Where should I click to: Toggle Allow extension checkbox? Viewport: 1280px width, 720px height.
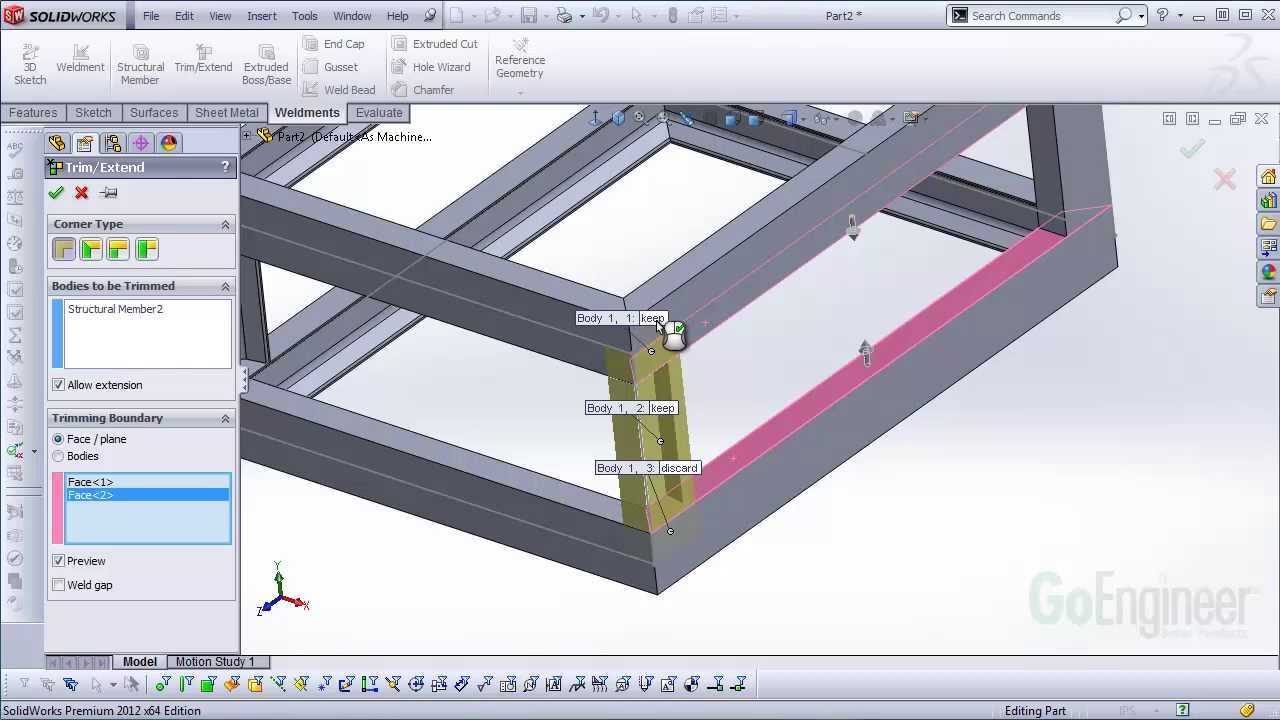tap(58, 385)
